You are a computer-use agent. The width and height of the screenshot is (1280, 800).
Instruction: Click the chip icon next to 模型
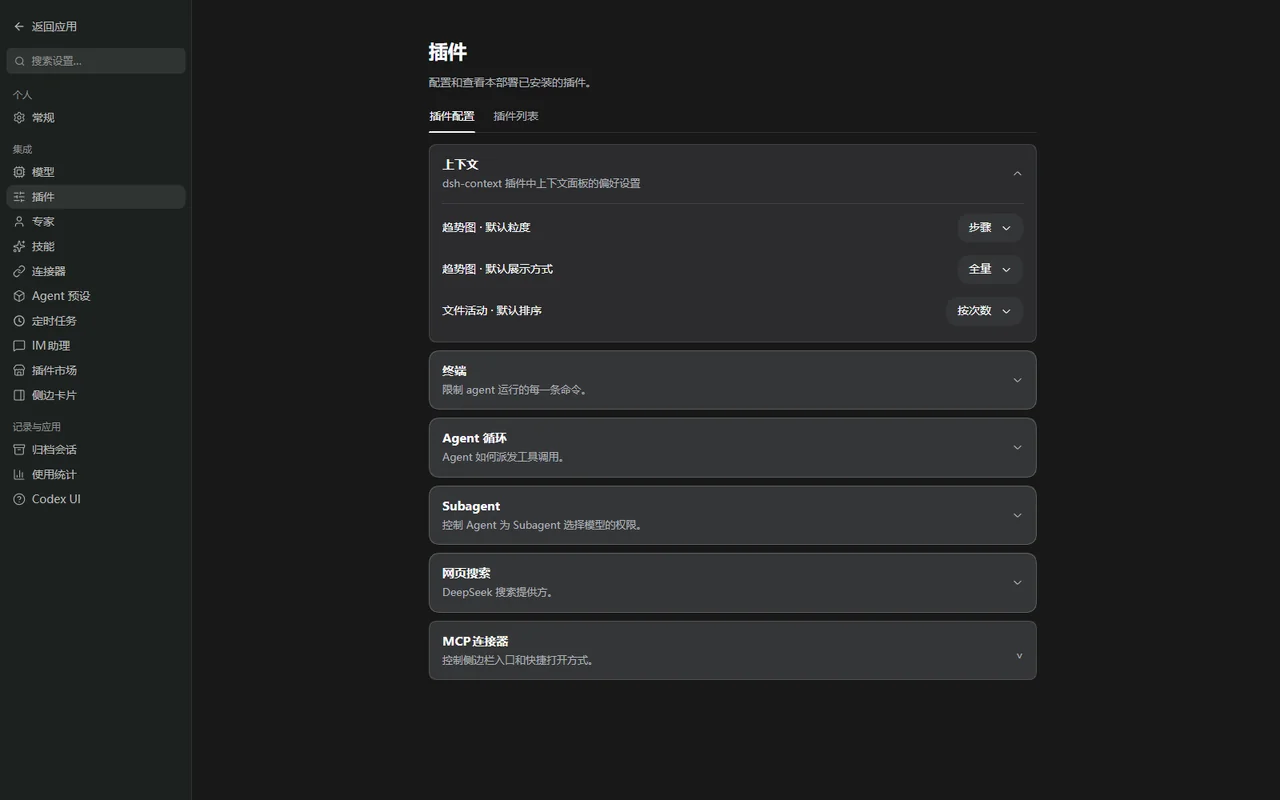(19, 172)
